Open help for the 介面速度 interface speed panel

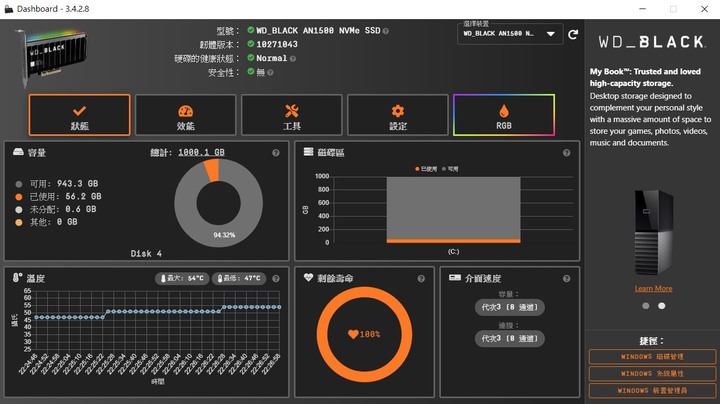point(566,279)
